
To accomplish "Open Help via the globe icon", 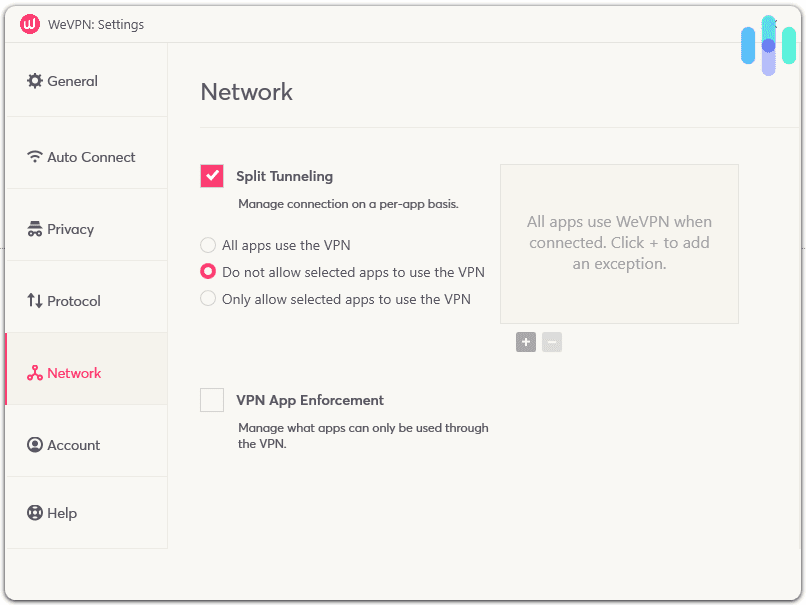I will (x=33, y=513).
